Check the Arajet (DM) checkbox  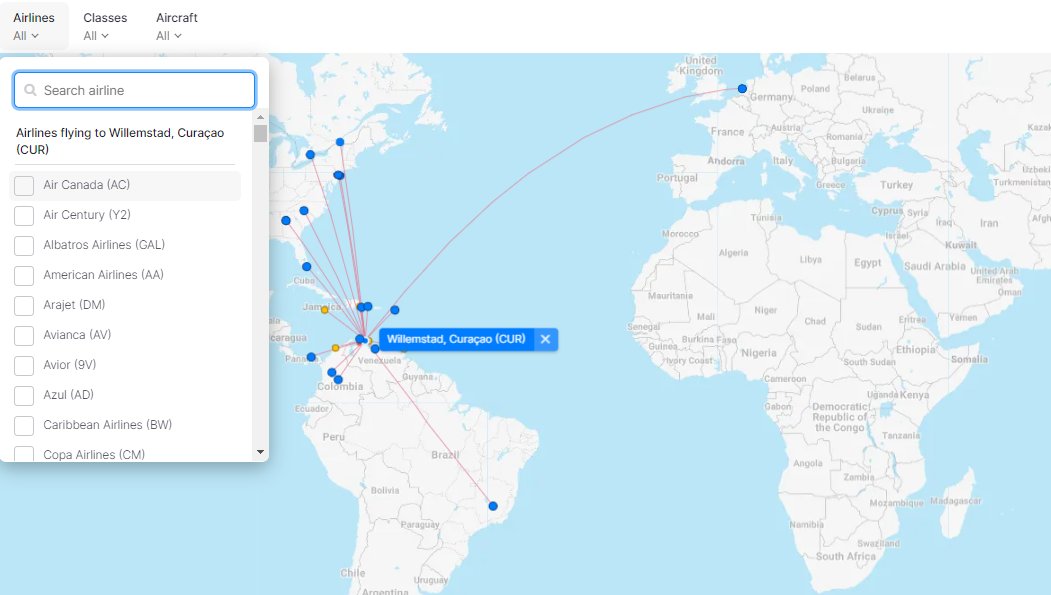click(x=24, y=306)
